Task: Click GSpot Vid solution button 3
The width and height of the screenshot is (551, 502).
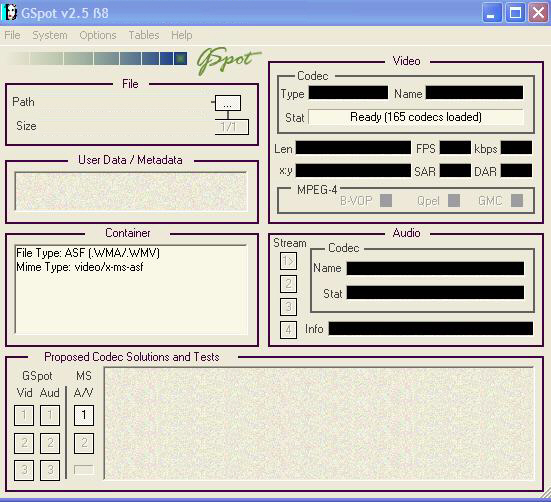Action: (x=24, y=470)
